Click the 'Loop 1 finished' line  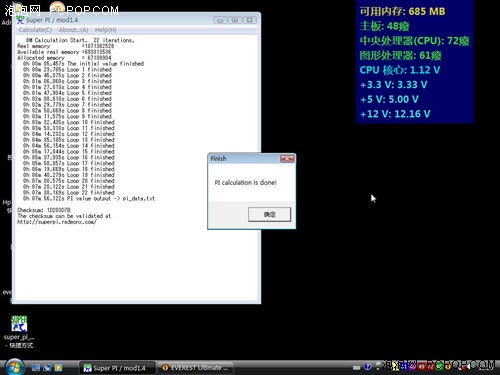pyautogui.click(x=67, y=70)
